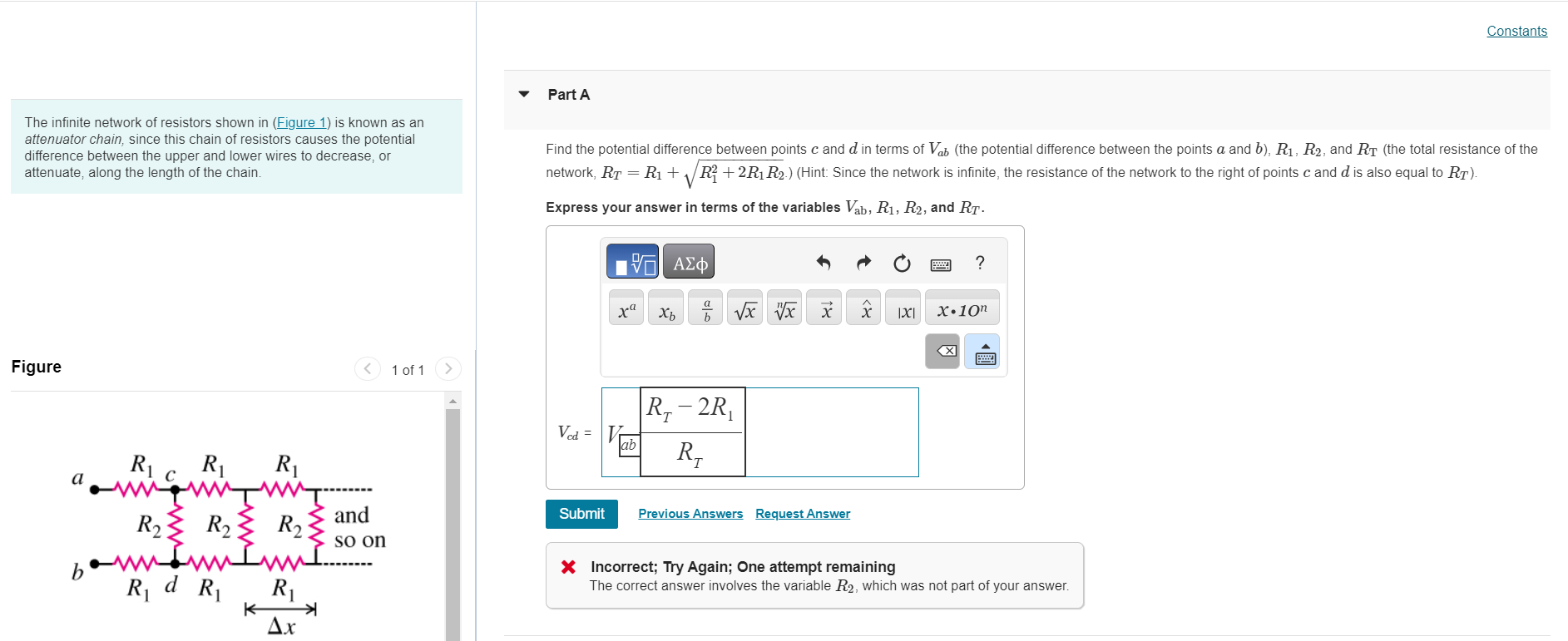Click Previous Answers
Screen dimensions: 1568x641
(x=690, y=513)
